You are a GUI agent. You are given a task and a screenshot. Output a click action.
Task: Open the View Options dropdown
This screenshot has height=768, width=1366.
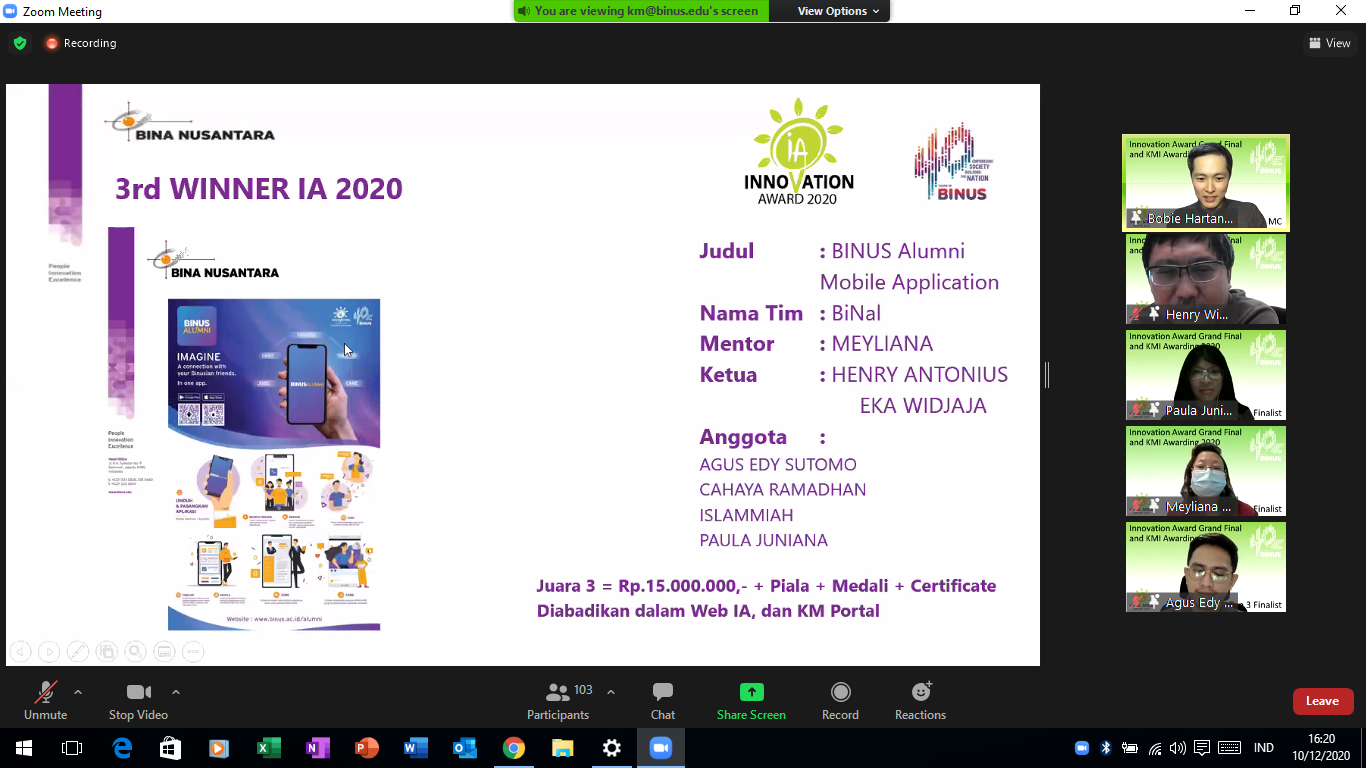[x=838, y=11]
